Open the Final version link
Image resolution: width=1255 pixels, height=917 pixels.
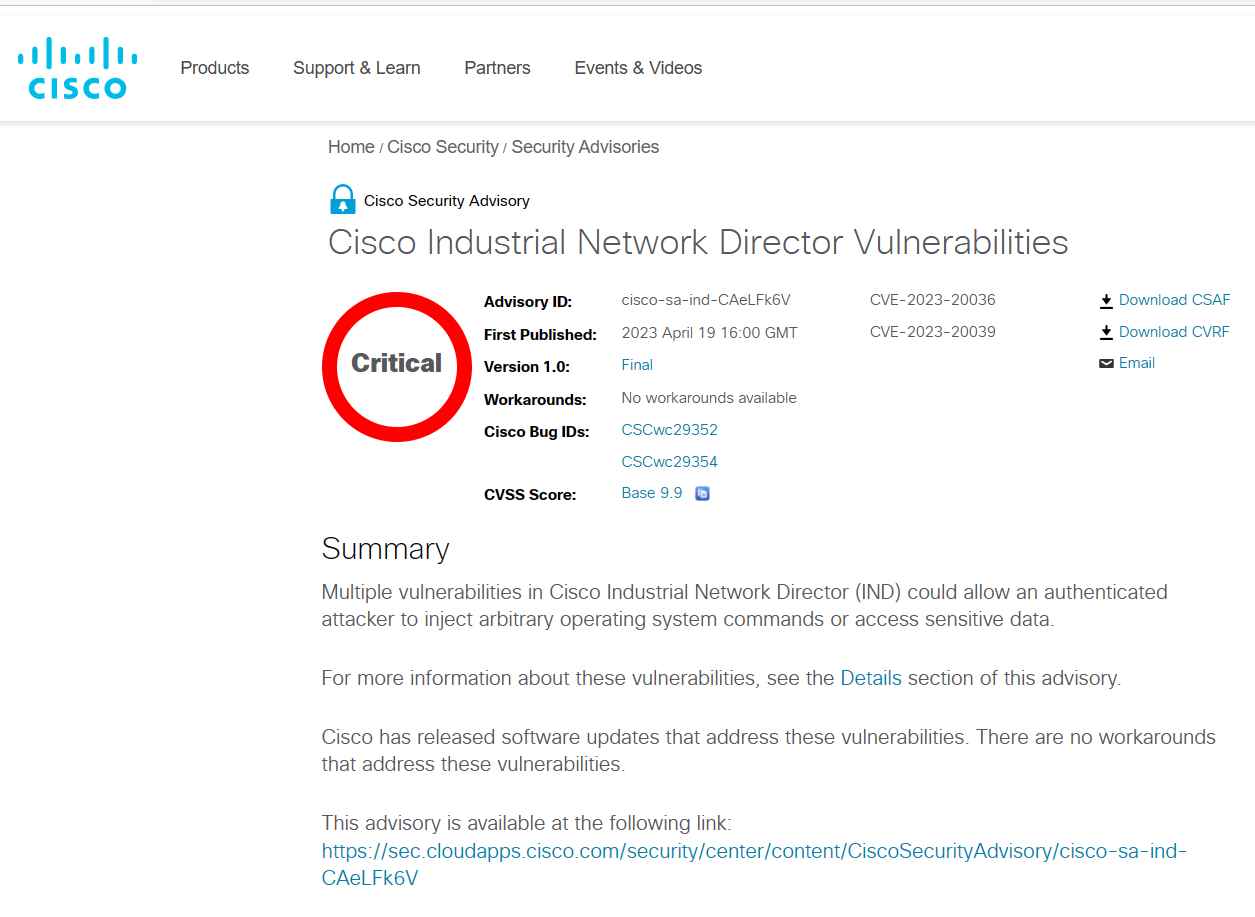tap(637, 365)
